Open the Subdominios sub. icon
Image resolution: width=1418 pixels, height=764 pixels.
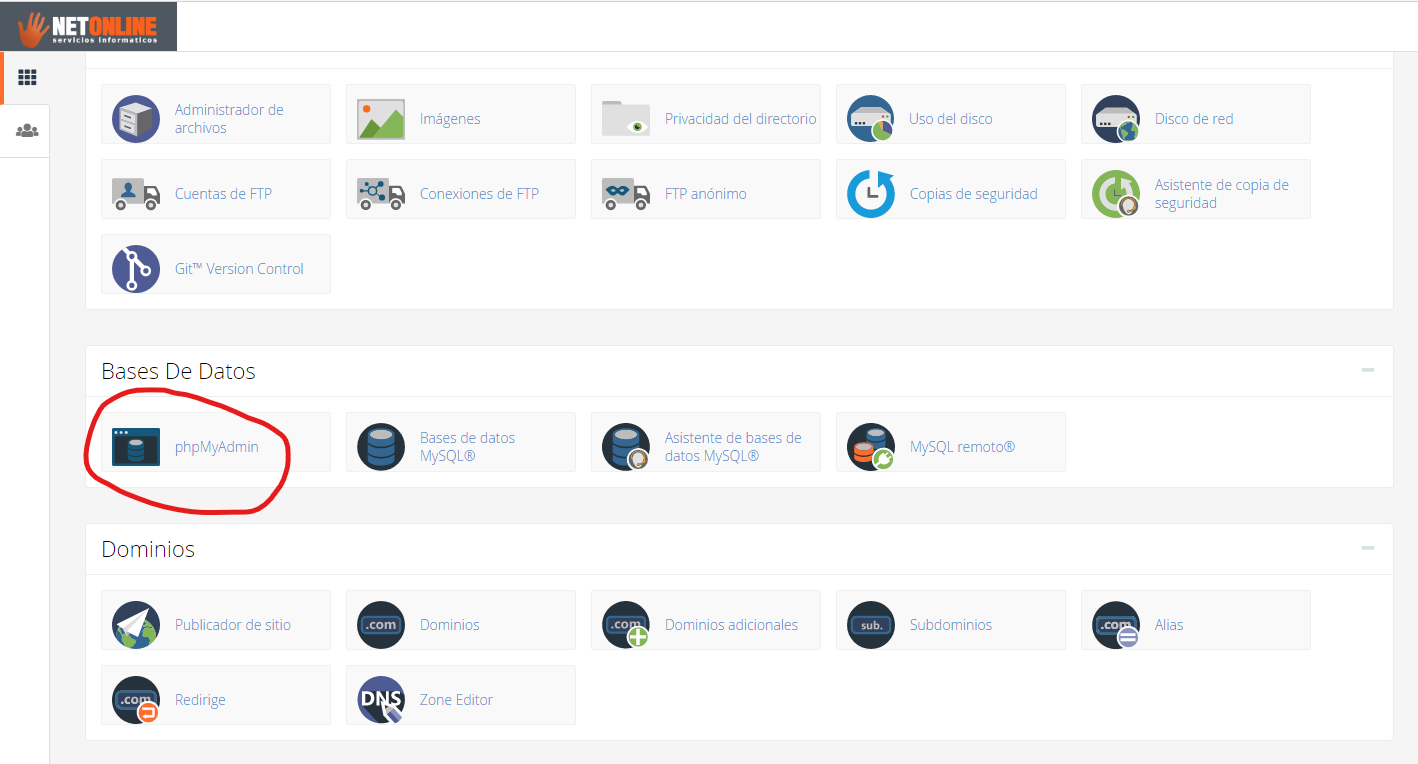[871, 625]
